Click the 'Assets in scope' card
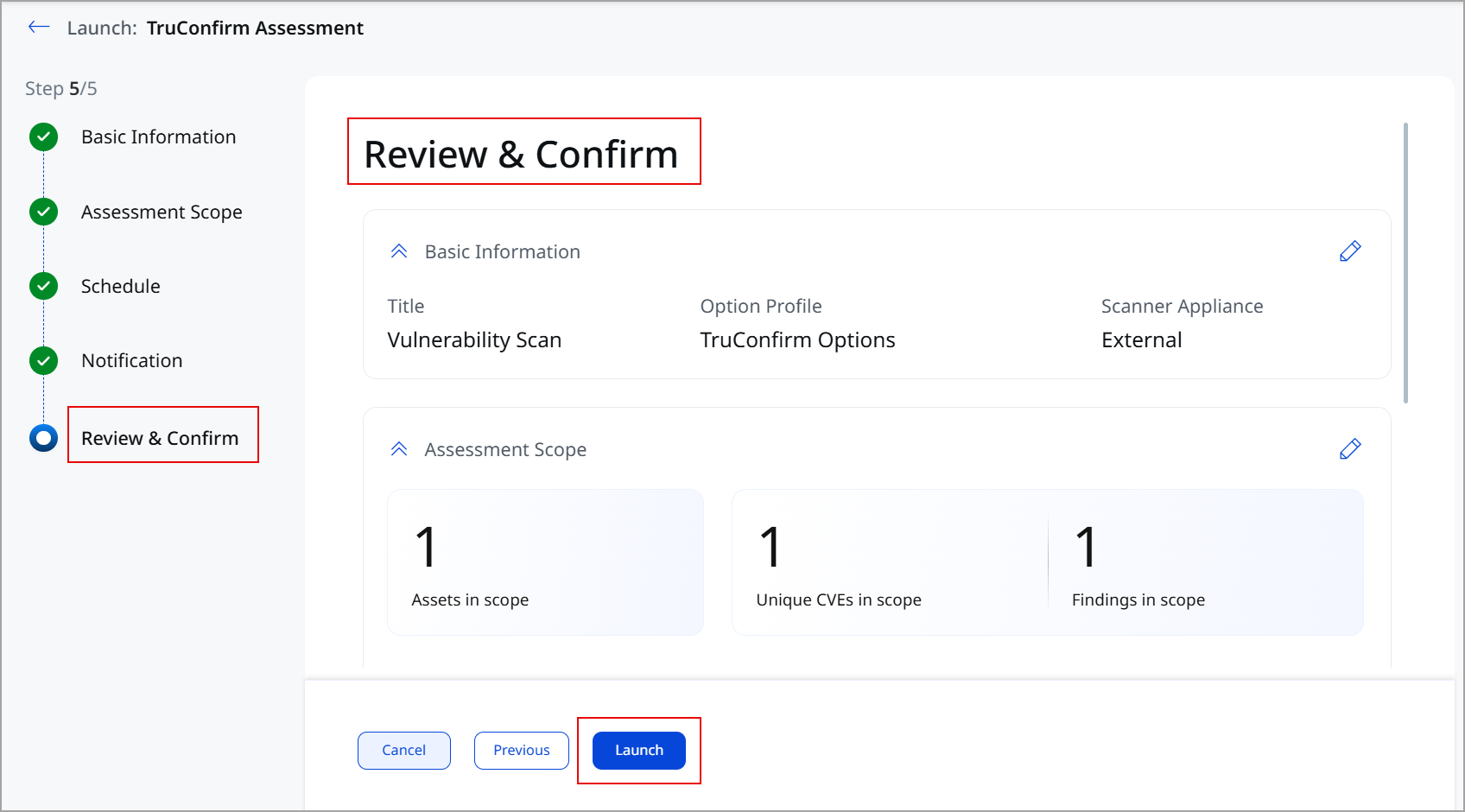 pyautogui.click(x=546, y=562)
